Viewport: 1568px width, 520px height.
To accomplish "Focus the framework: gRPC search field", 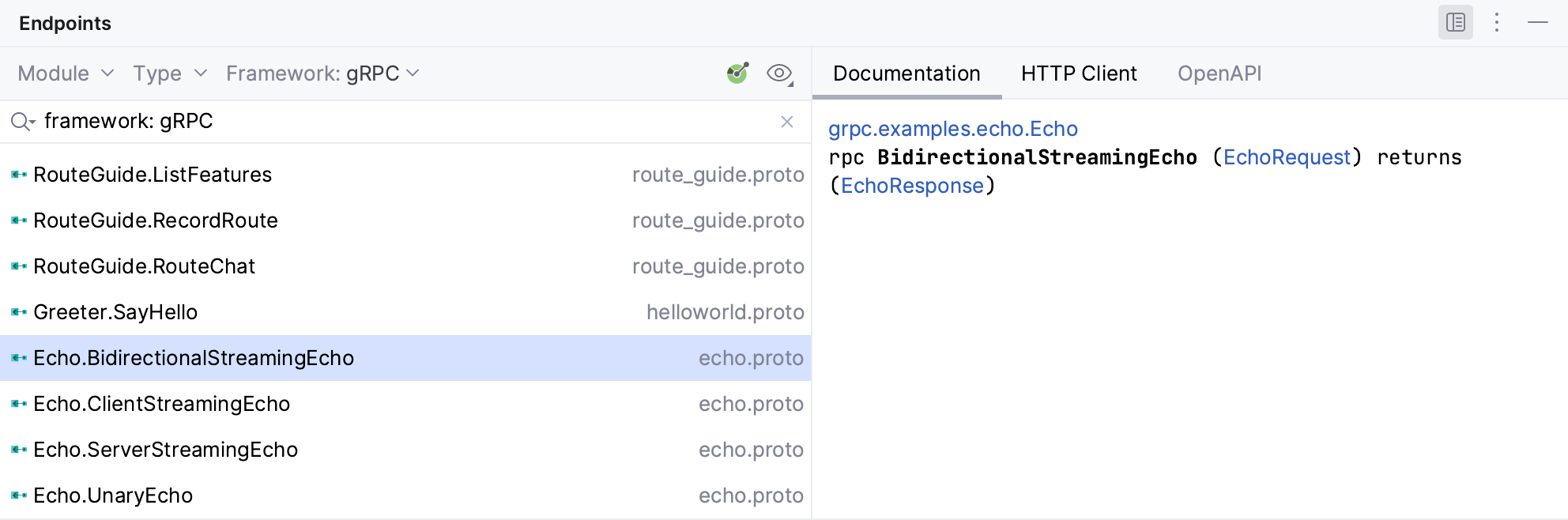I will [395, 122].
